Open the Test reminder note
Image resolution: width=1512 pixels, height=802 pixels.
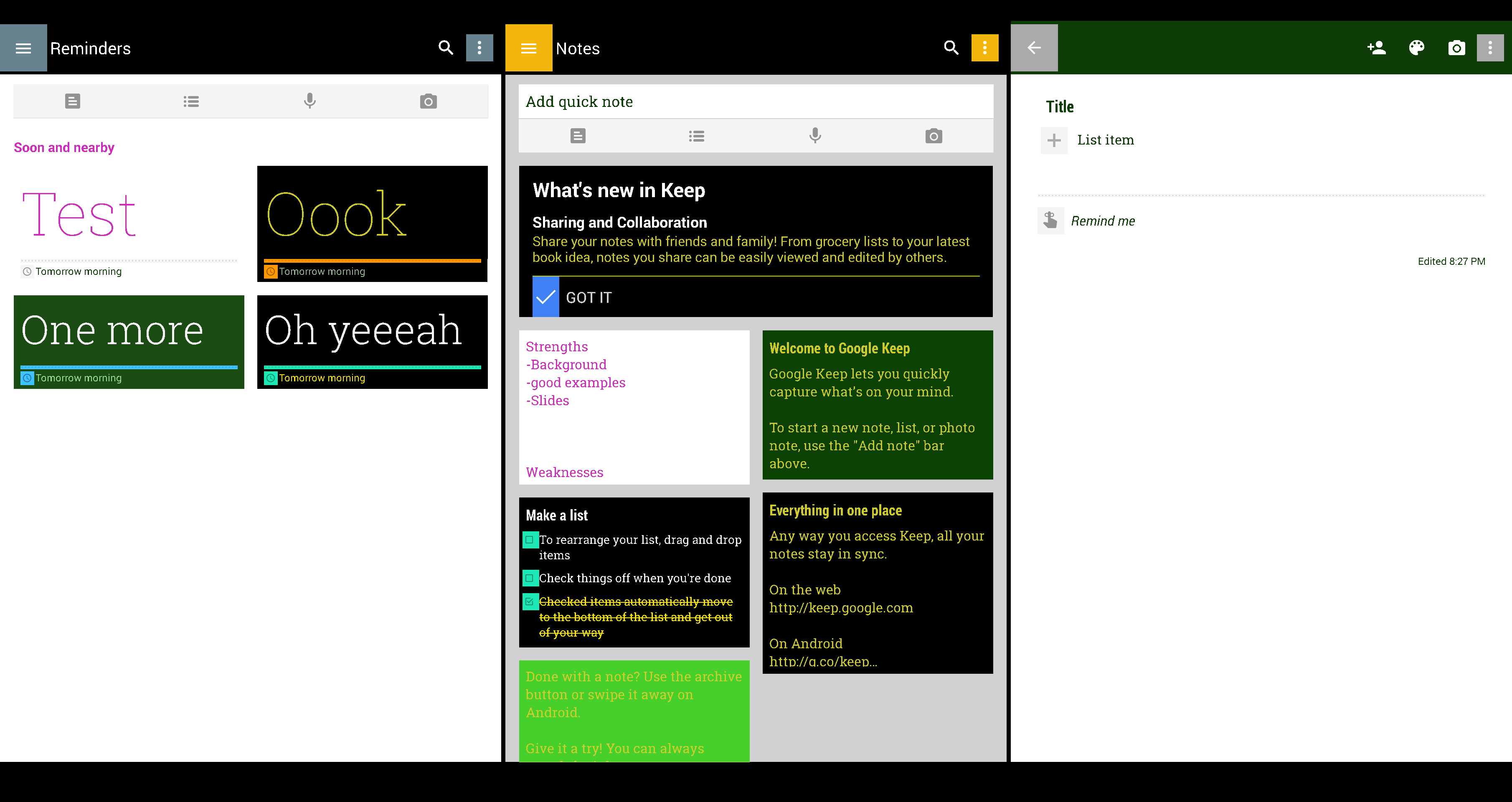[129, 224]
